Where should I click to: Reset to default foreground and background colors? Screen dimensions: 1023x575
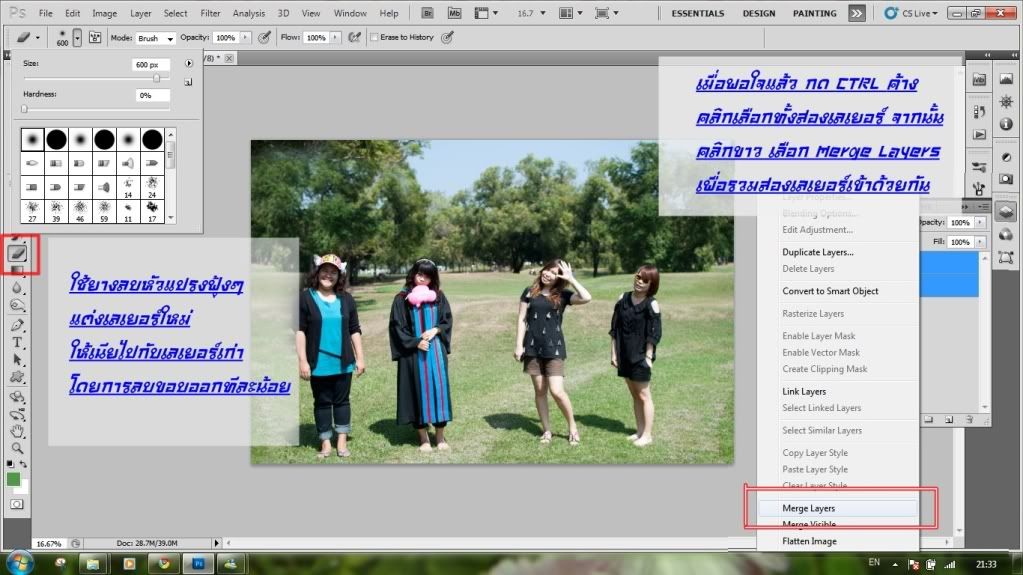(10, 463)
